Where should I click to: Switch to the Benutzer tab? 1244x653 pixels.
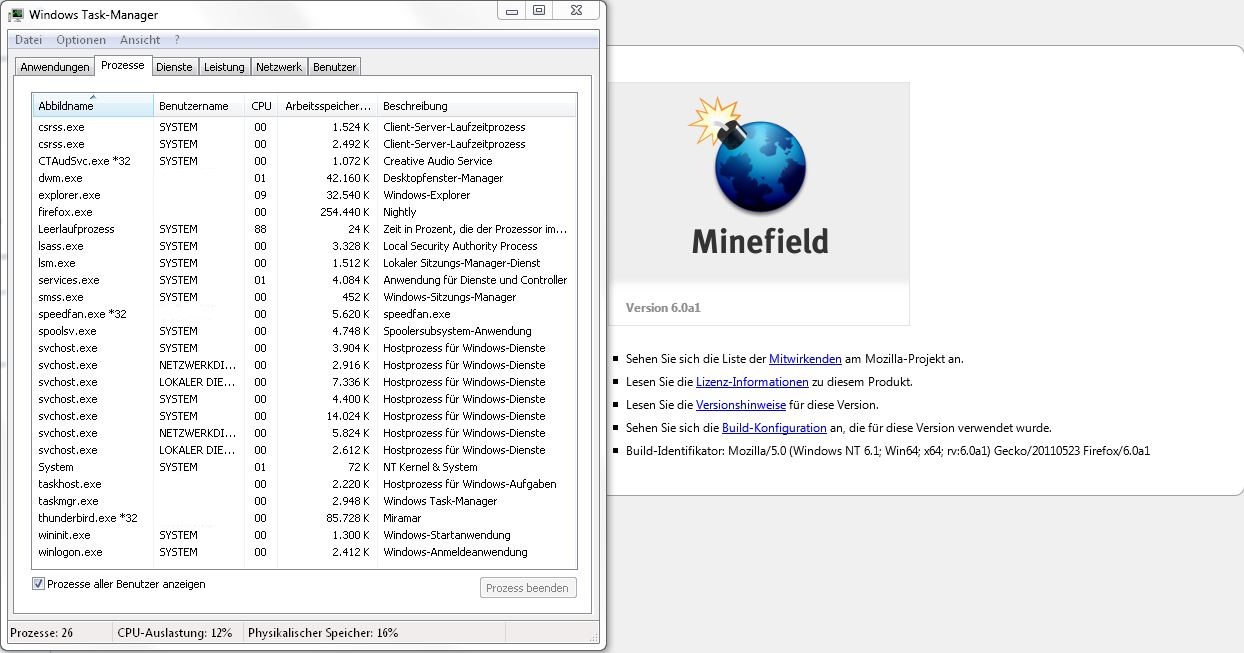(x=334, y=67)
